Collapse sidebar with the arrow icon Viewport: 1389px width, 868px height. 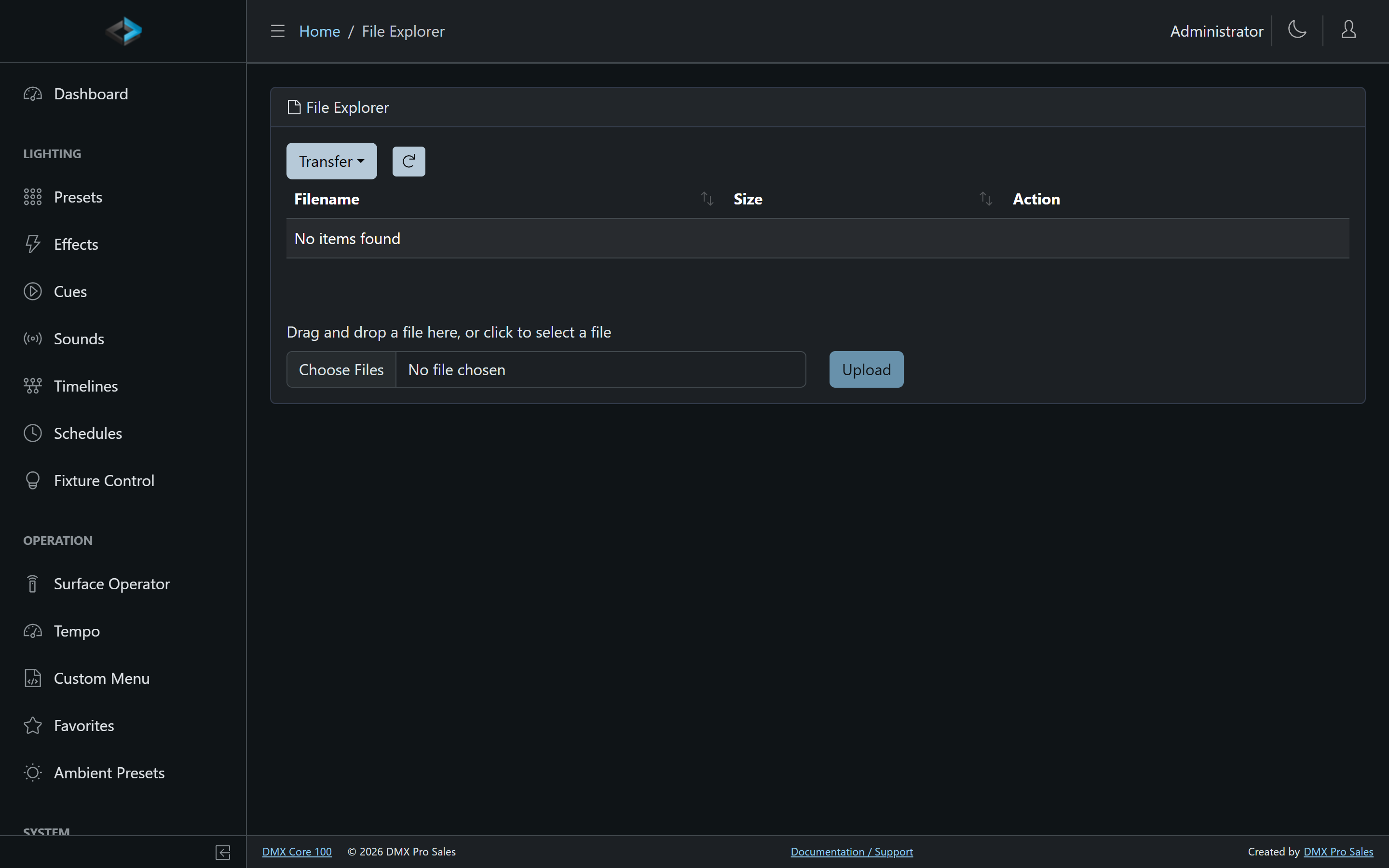(x=223, y=853)
